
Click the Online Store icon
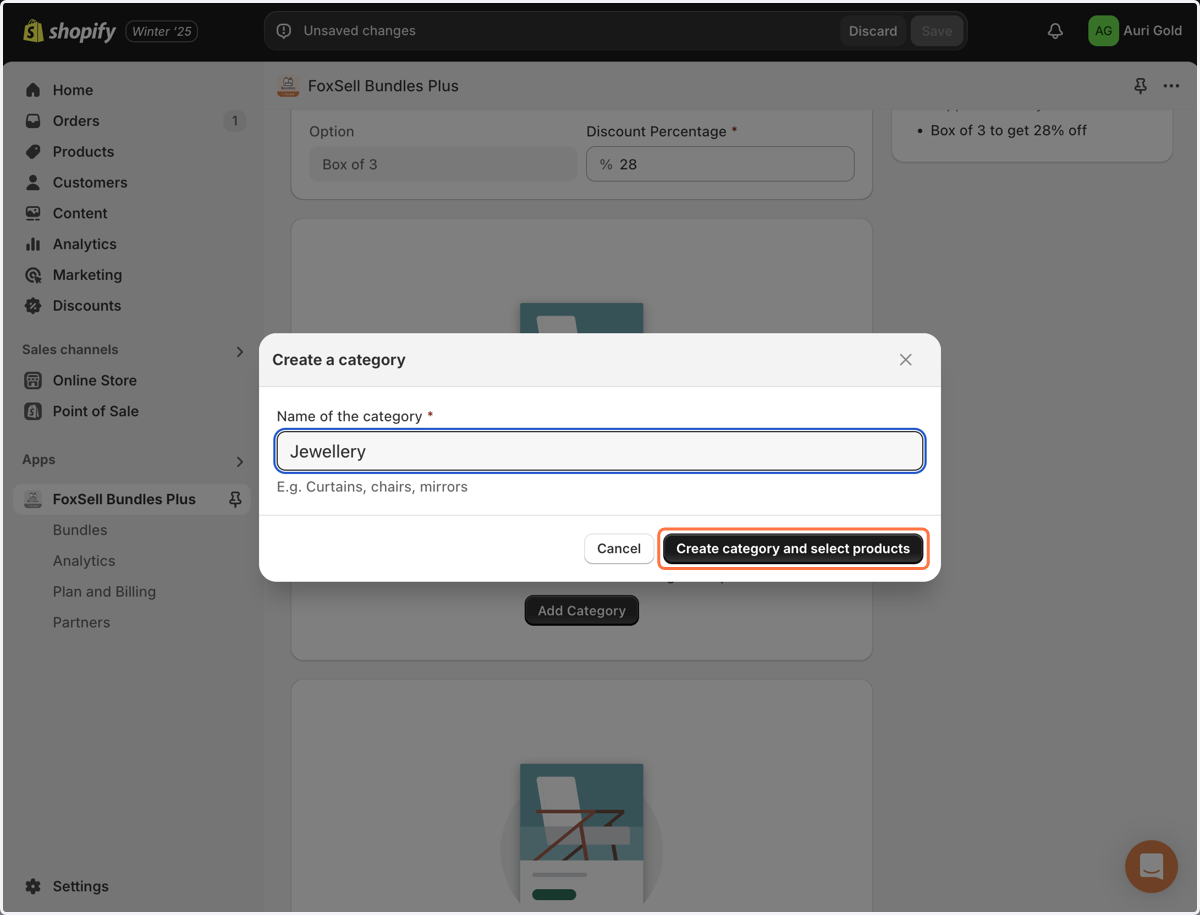click(x=33, y=381)
